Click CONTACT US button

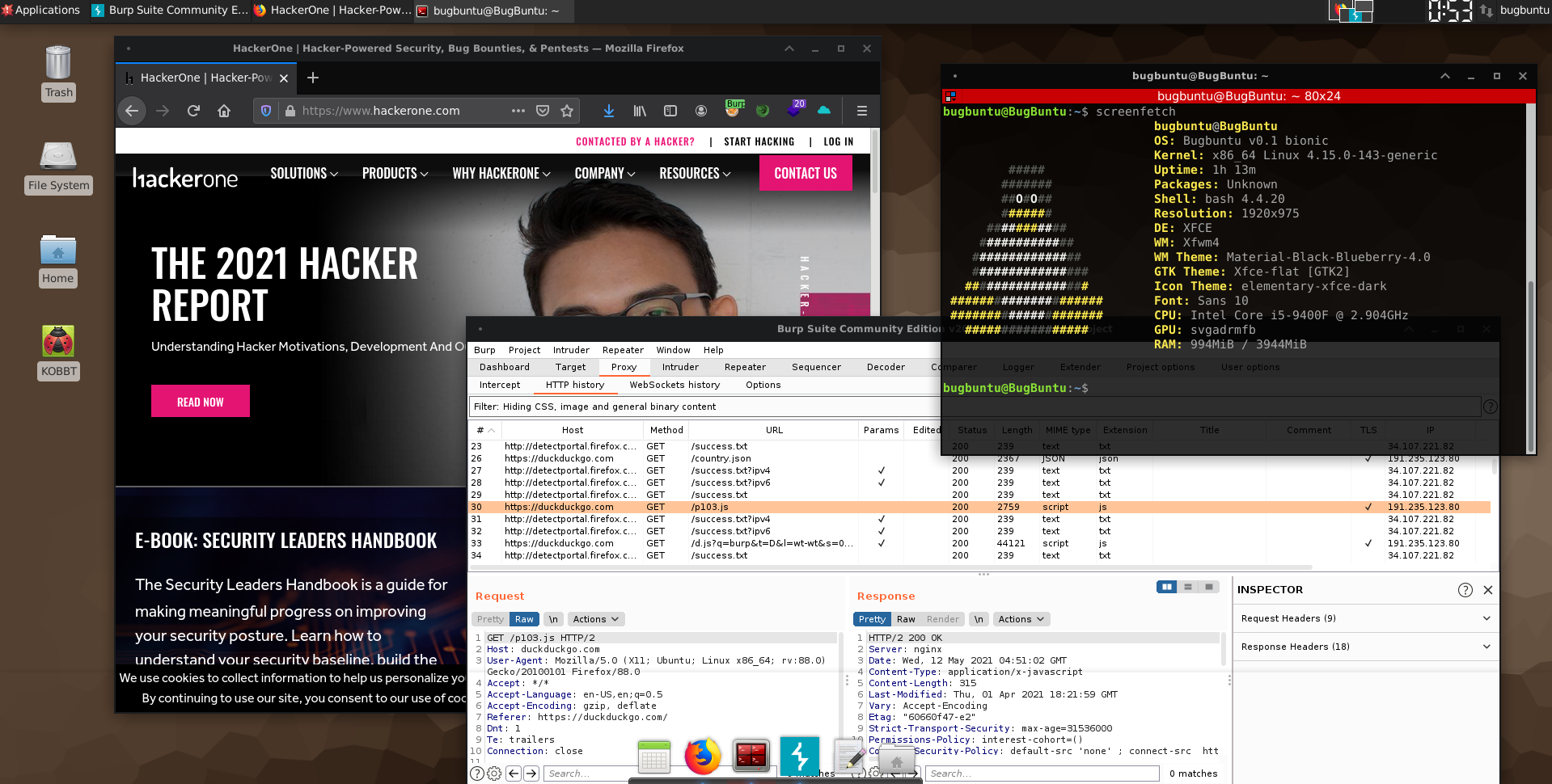point(806,173)
